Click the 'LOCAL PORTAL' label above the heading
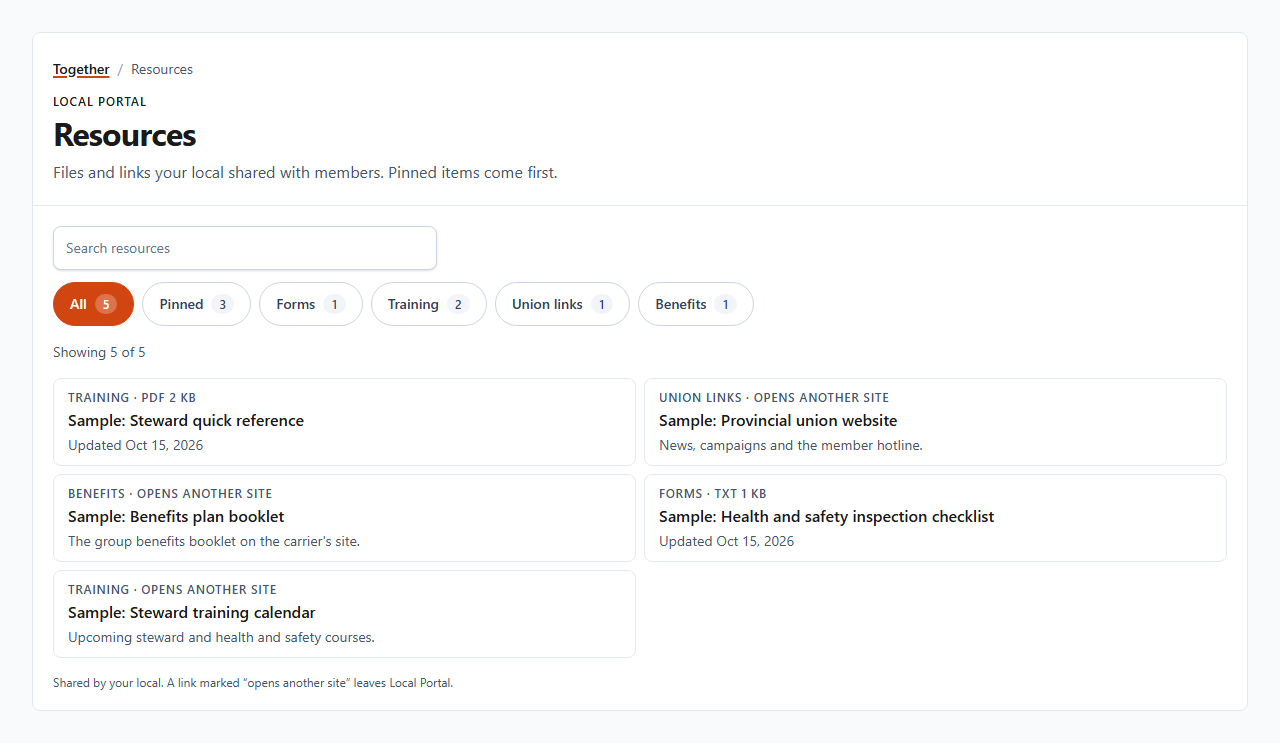Viewport: 1280px width, 743px height. [x=100, y=102]
